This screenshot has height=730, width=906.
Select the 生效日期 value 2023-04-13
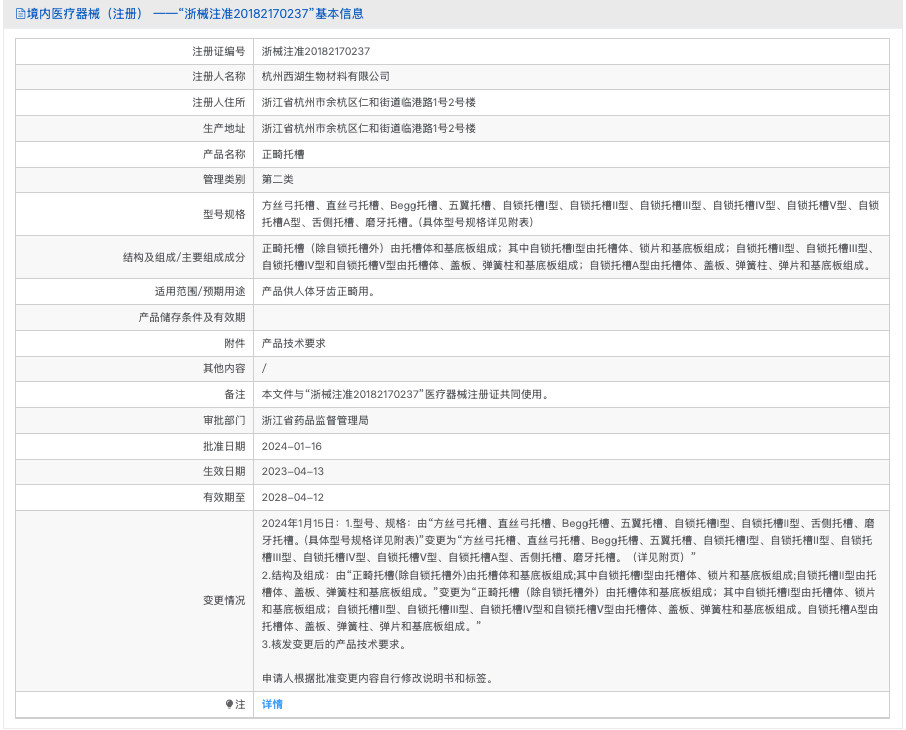click(293, 472)
